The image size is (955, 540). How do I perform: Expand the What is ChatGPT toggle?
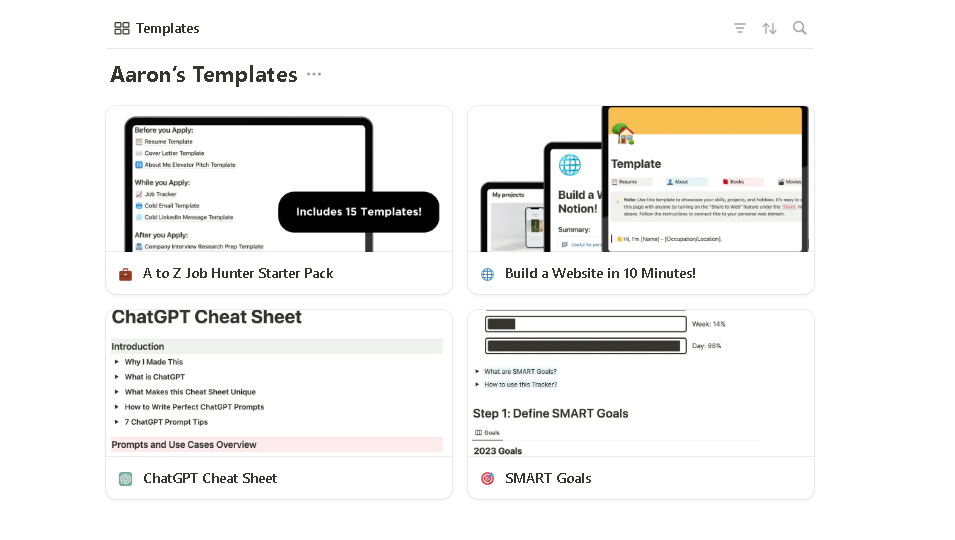tap(116, 377)
